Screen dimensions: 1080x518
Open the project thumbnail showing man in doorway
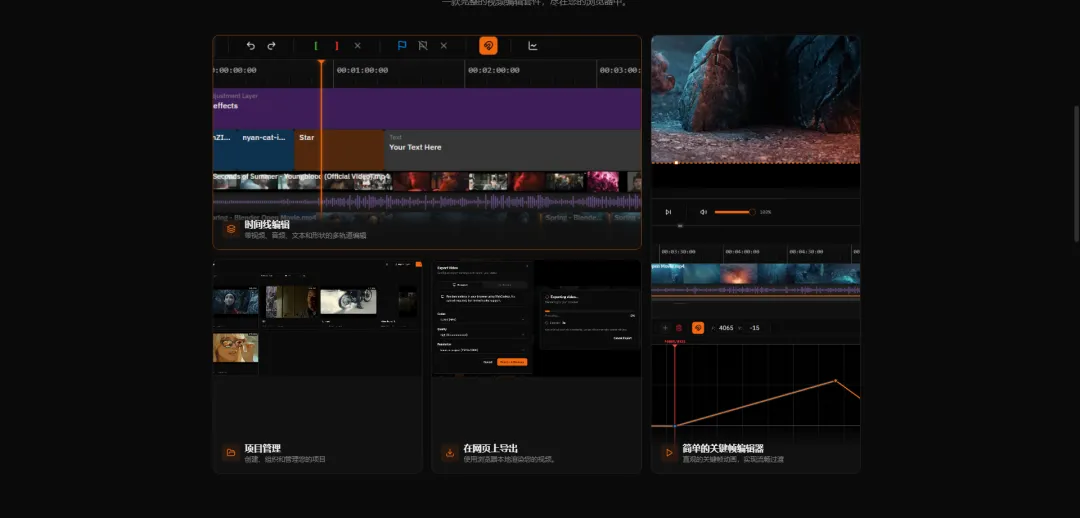click(x=291, y=302)
